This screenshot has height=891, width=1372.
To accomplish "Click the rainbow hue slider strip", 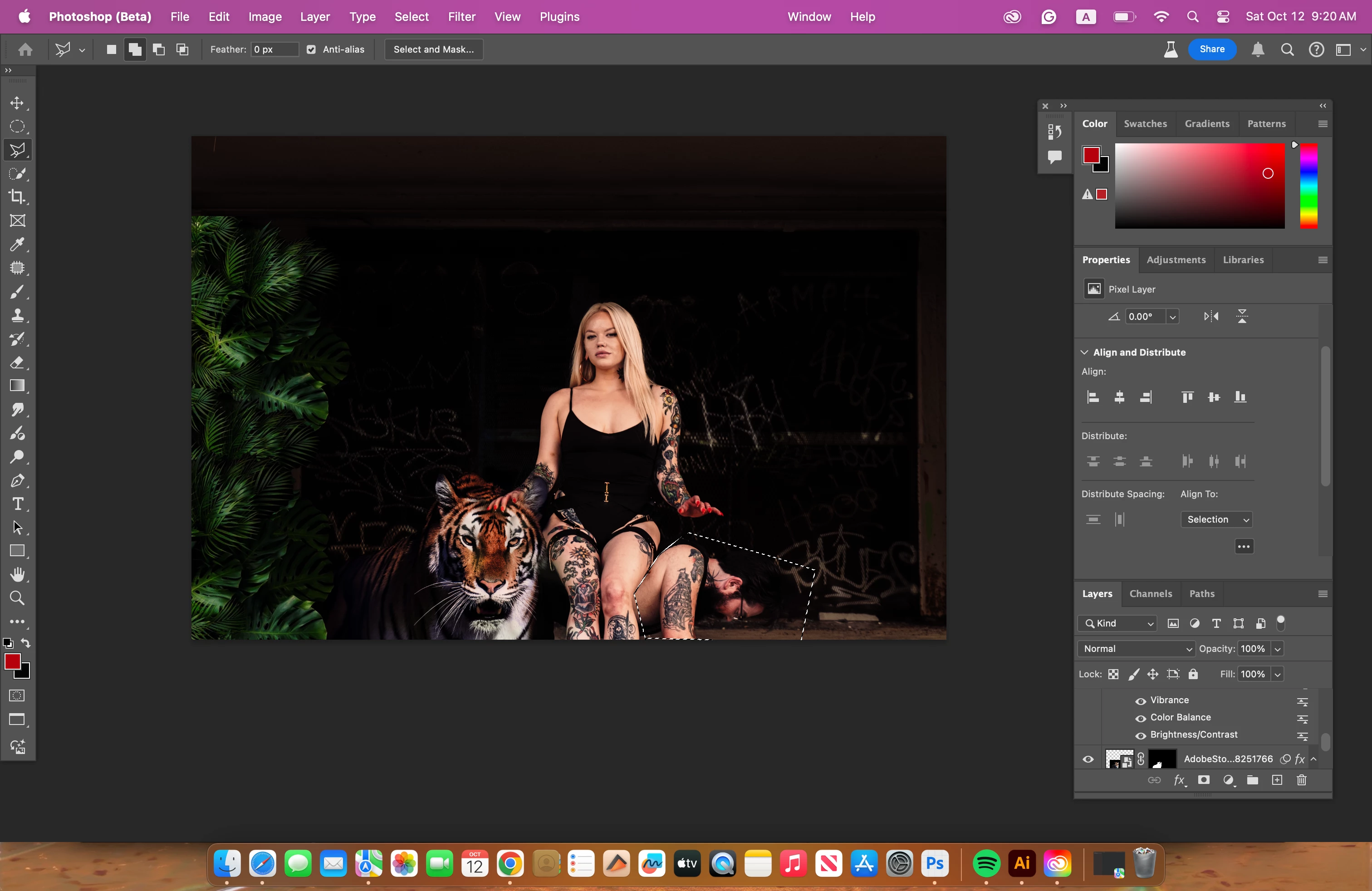I will coord(1308,186).
